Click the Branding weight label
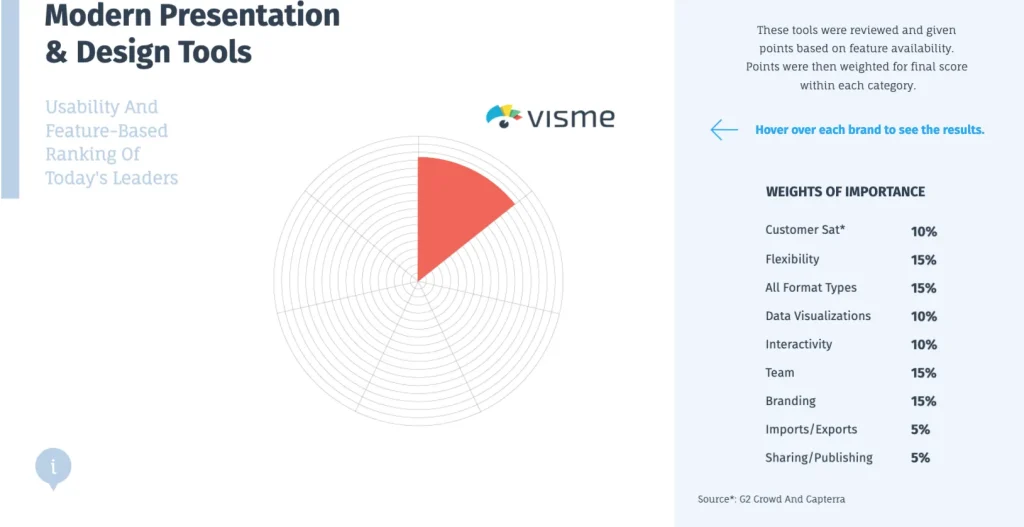This screenshot has height=527, width=1024. pyautogui.click(x=790, y=401)
